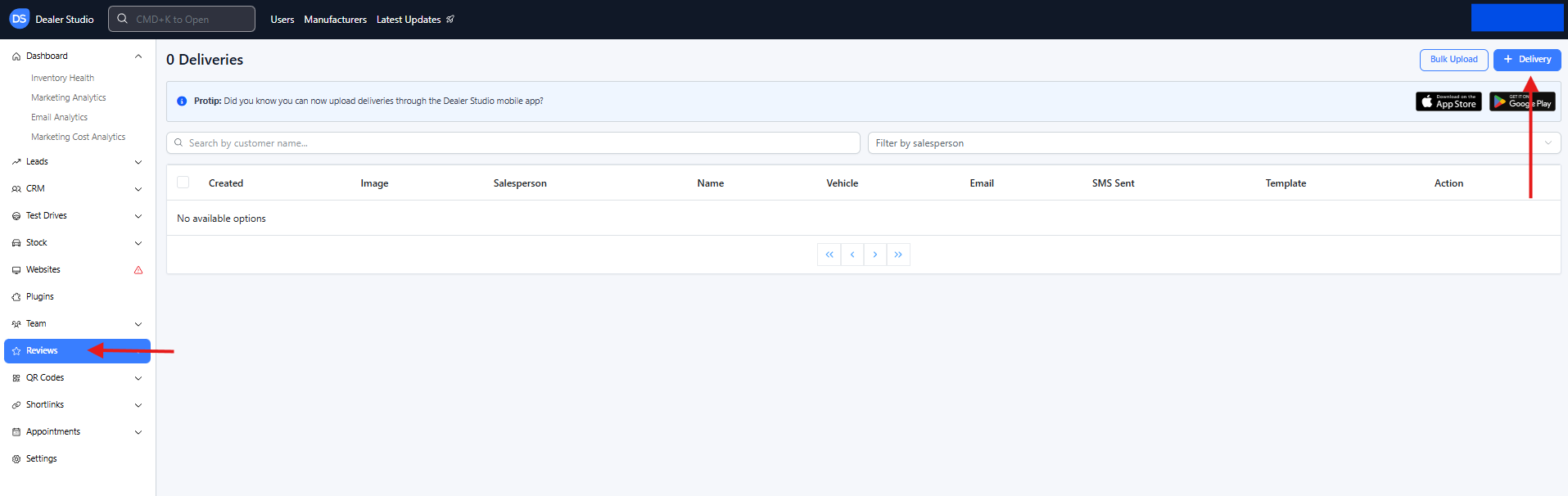Click the 'No available options' text
The width and height of the screenshot is (1568, 496).
tap(221, 219)
